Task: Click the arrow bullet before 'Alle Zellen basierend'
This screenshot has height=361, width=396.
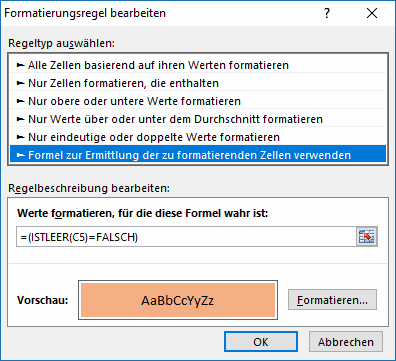Action: pyautogui.click(x=21, y=65)
